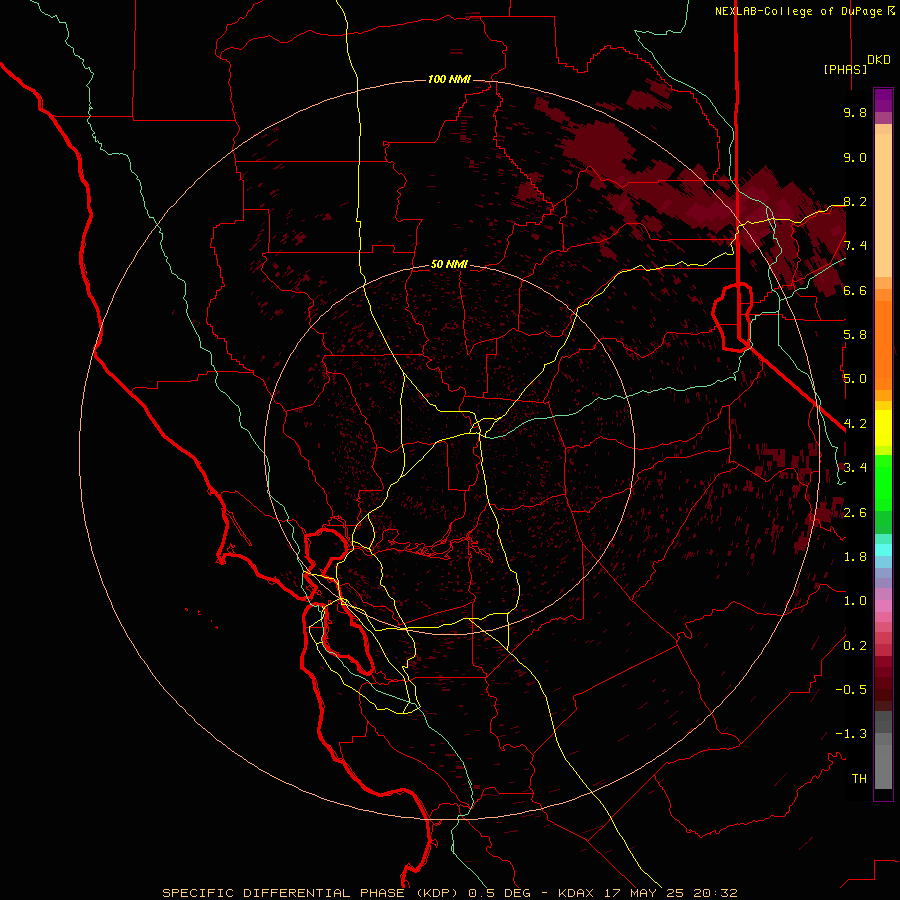Click the gray TH band of color bar
900x900 pixels.
(883, 769)
